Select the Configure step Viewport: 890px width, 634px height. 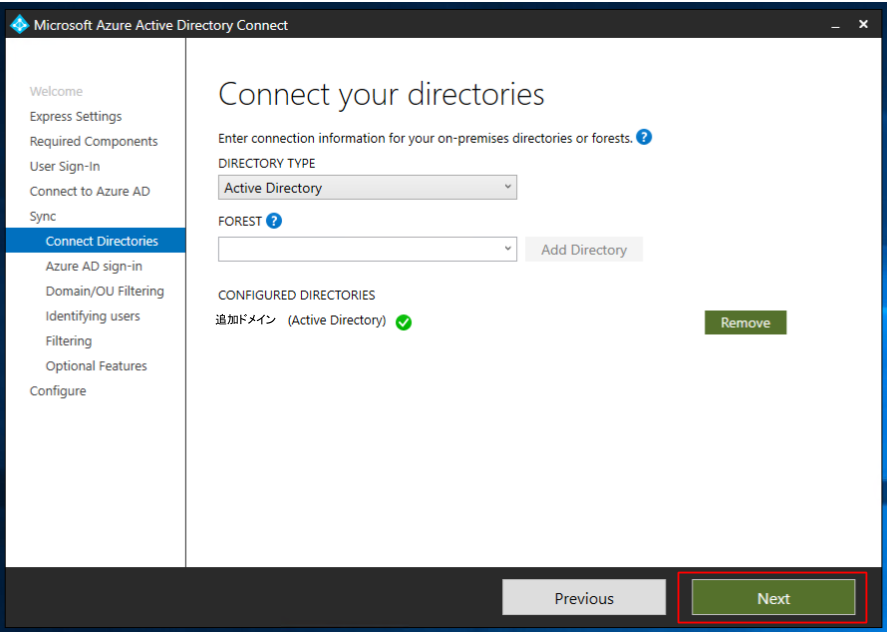pyautogui.click(x=58, y=391)
